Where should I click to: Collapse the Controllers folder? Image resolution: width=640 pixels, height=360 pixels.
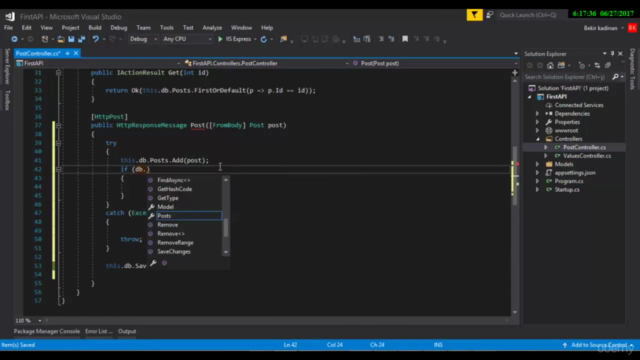coord(538,139)
